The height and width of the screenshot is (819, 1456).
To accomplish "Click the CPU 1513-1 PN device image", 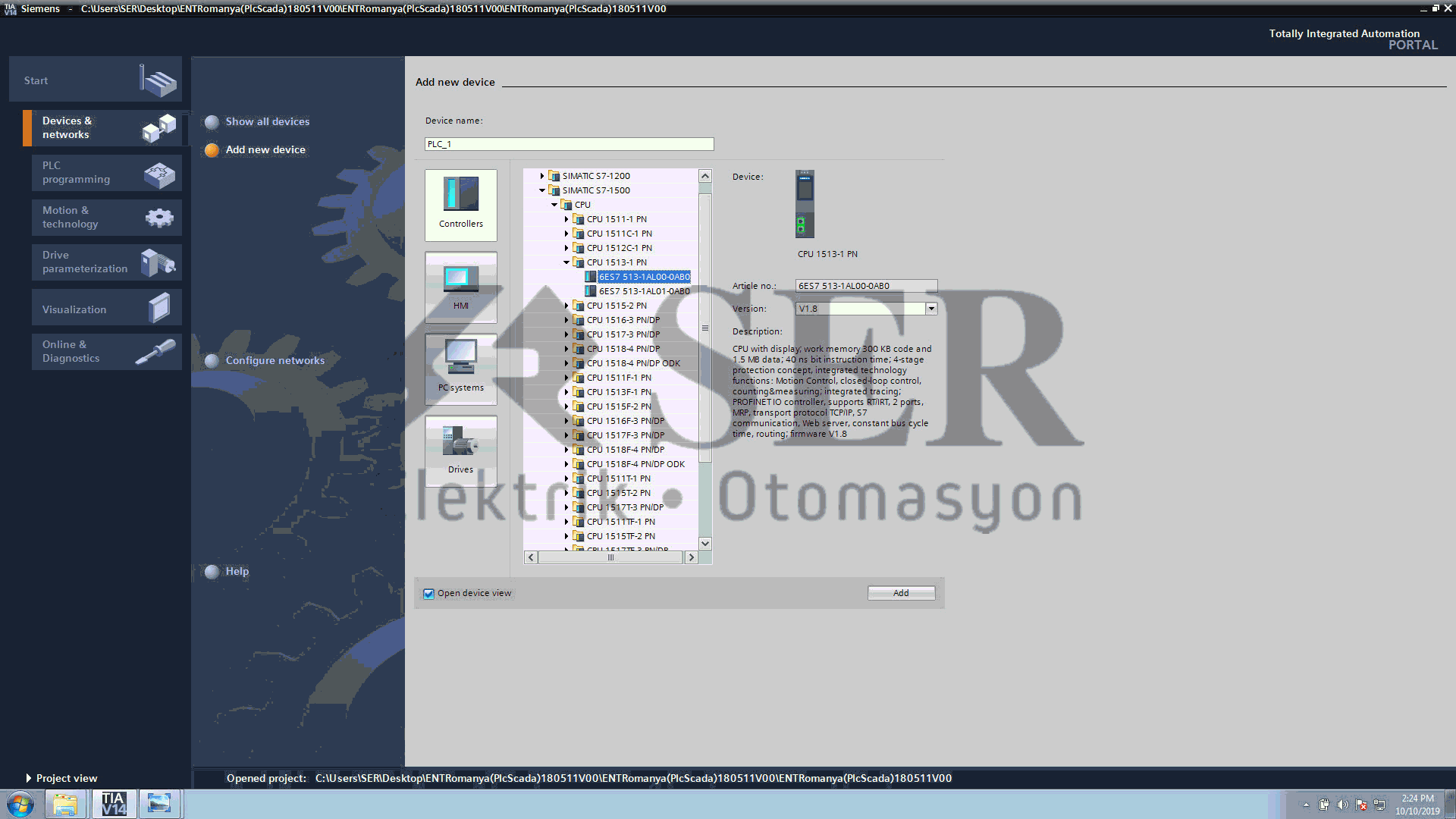I will coord(805,204).
